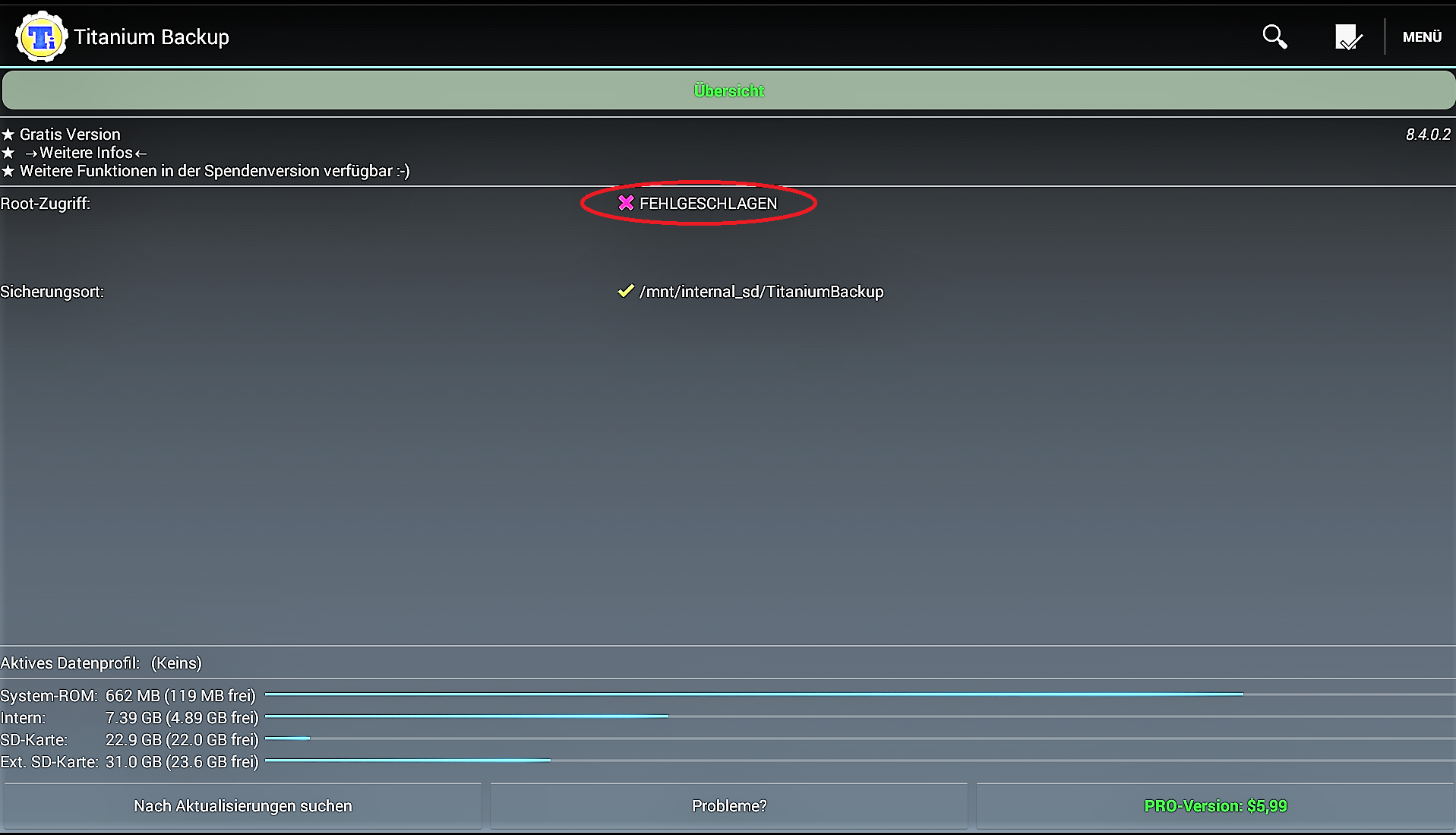Click the Ext. SD-Karte 31.0 GB entry
This screenshot has width=1456, height=835.
click(x=129, y=762)
